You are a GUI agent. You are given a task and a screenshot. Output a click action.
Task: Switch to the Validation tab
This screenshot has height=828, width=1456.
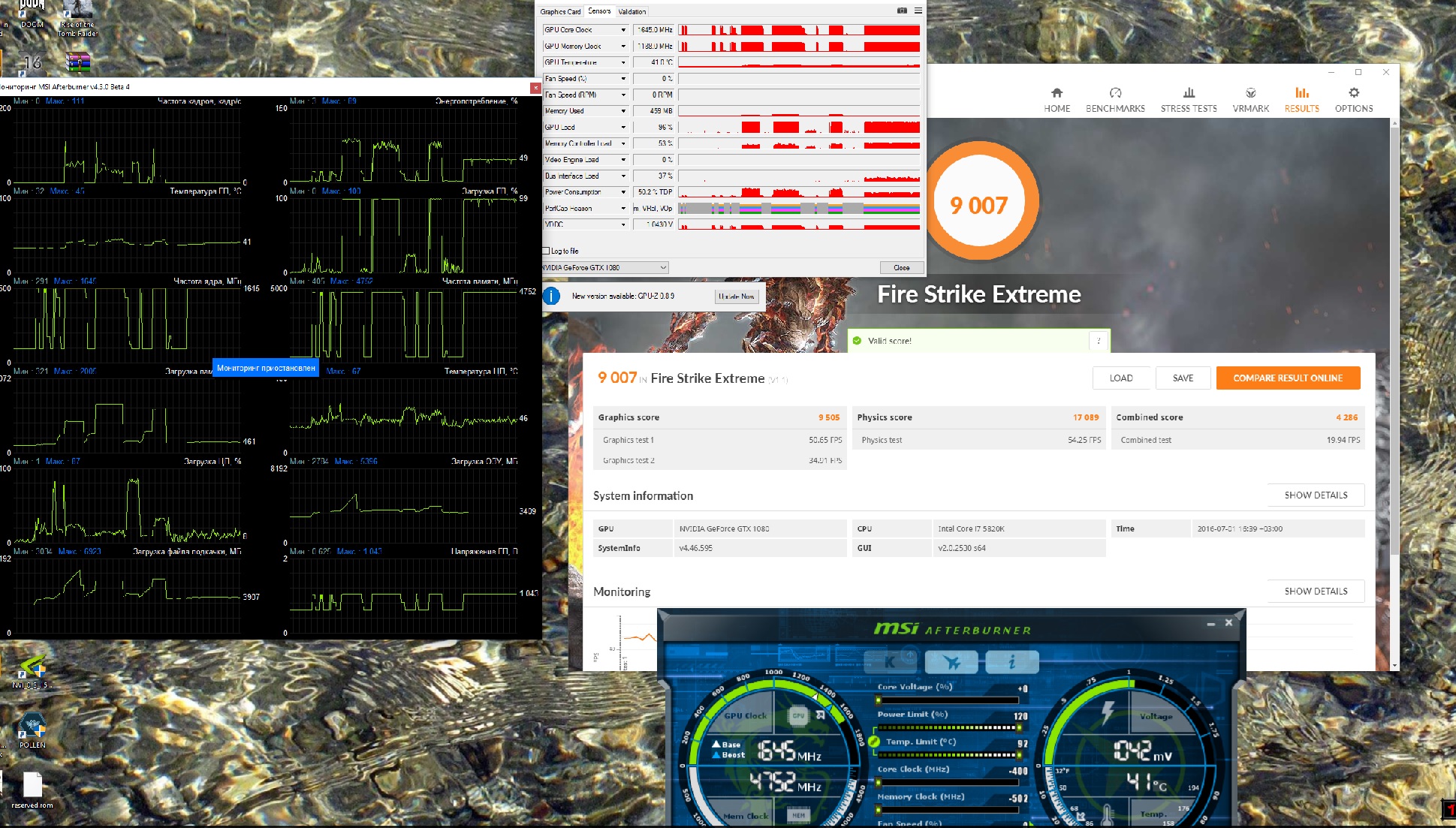tap(632, 11)
